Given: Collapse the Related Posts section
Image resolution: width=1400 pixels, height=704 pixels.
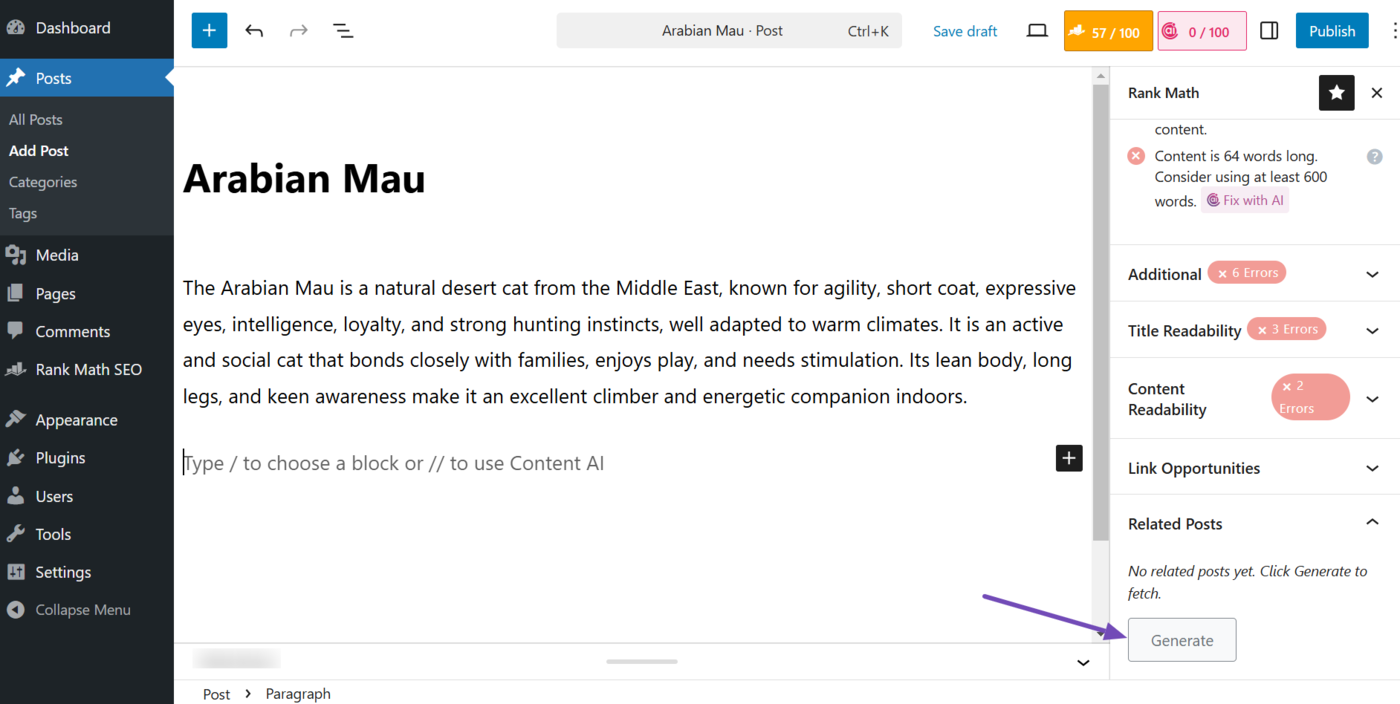Looking at the screenshot, I should coord(1372,523).
